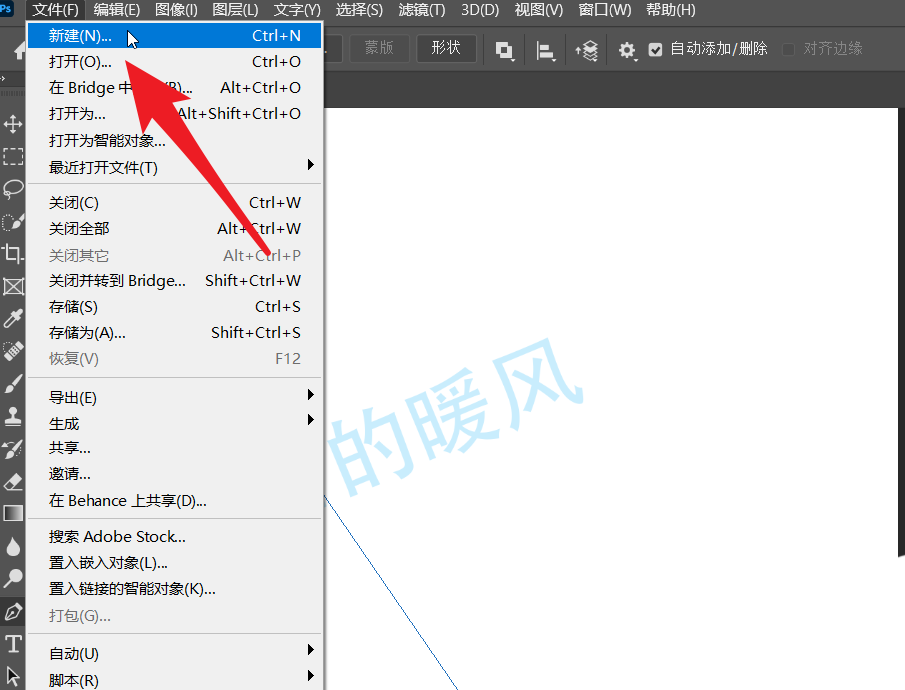This screenshot has width=905, height=690.
Task: Click the 形状 mode button
Action: click(x=446, y=47)
